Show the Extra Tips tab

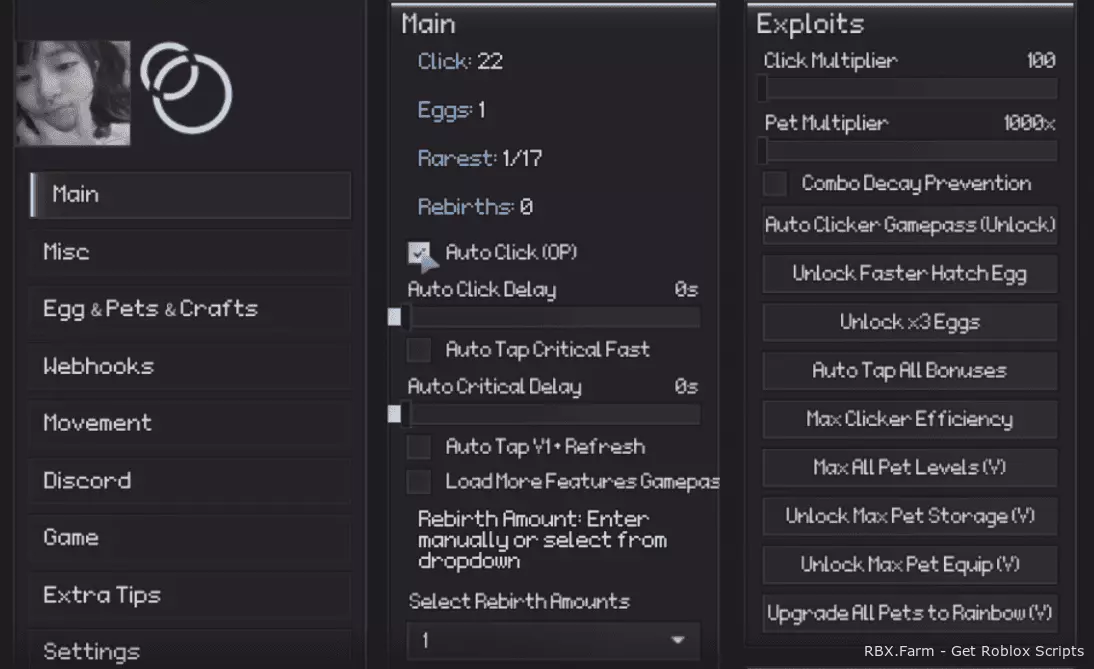coord(190,595)
